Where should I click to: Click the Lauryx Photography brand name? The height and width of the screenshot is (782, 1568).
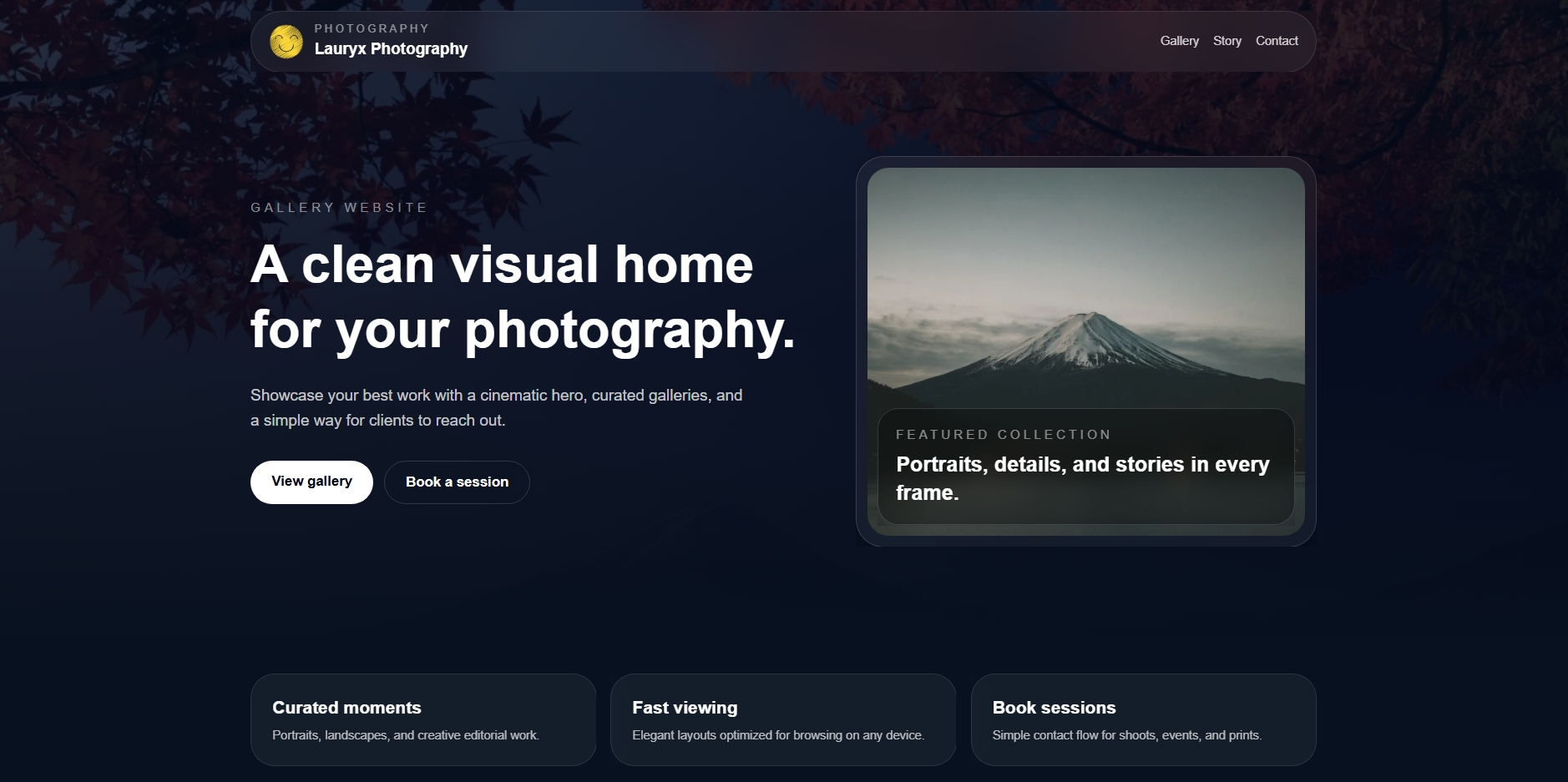pos(391,49)
